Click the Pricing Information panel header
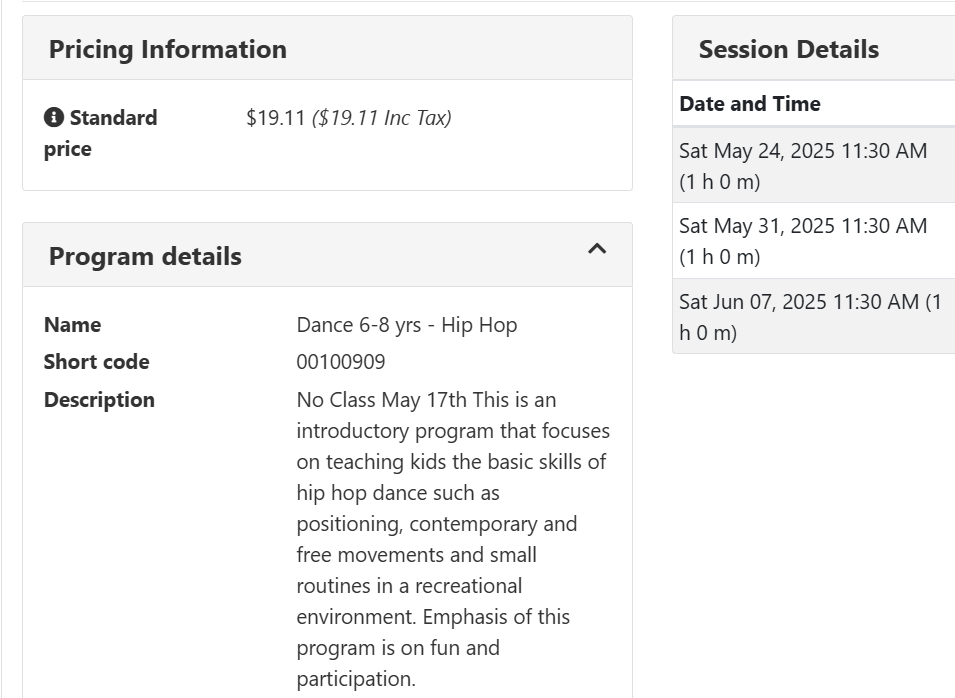 click(x=168, y=49)
